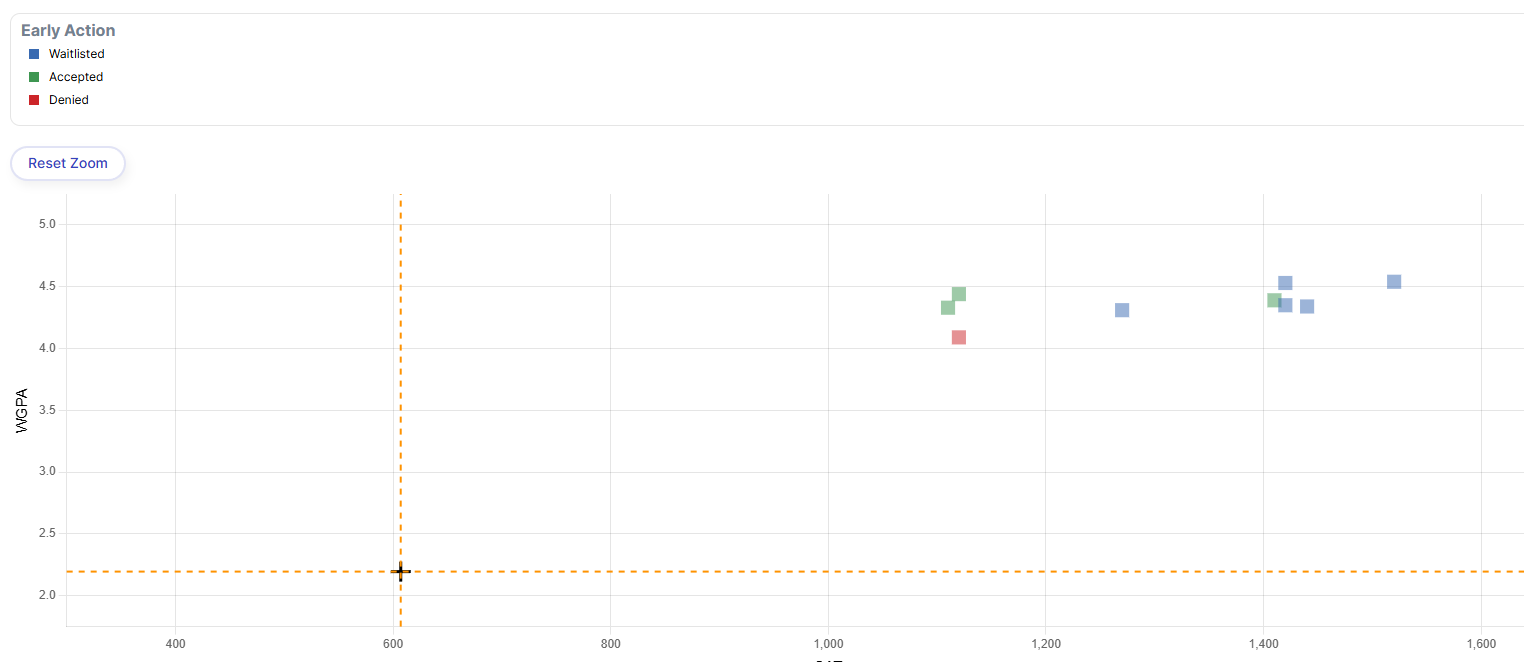The width and height of the screenshot is (1524, 662).
Task: Click the leftmost green Accepted data point
Action: click(x=947, y=307)
